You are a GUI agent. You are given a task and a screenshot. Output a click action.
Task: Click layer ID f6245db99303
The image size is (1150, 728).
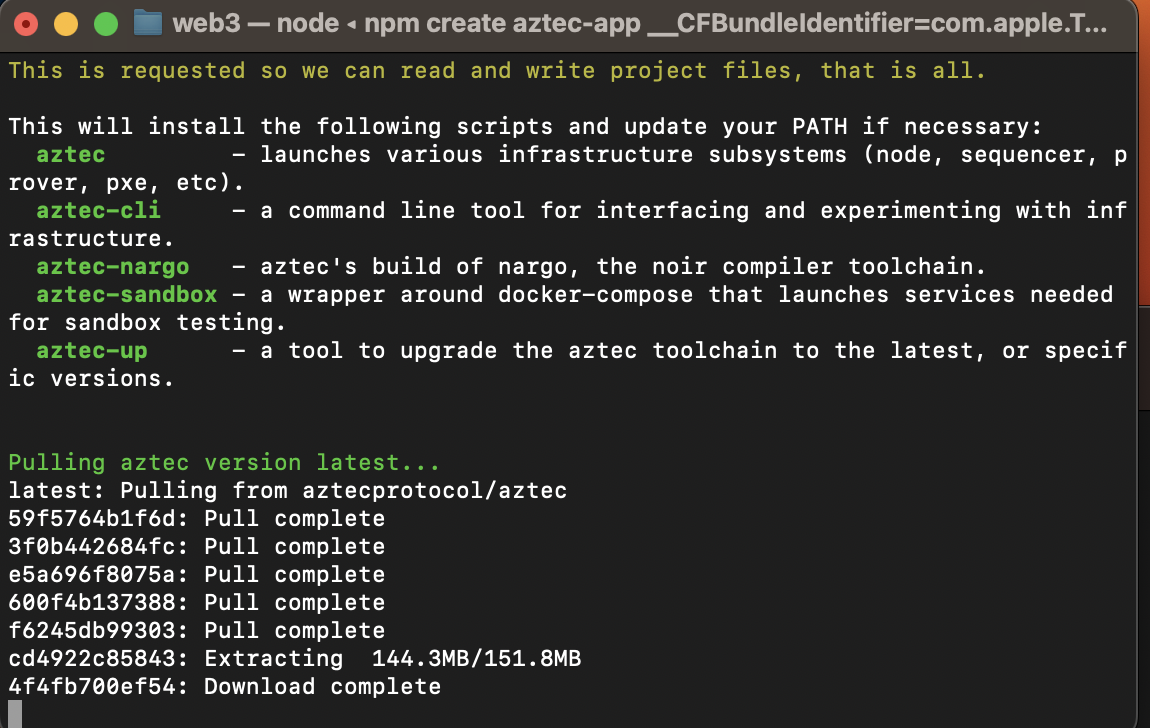[92, 630]
